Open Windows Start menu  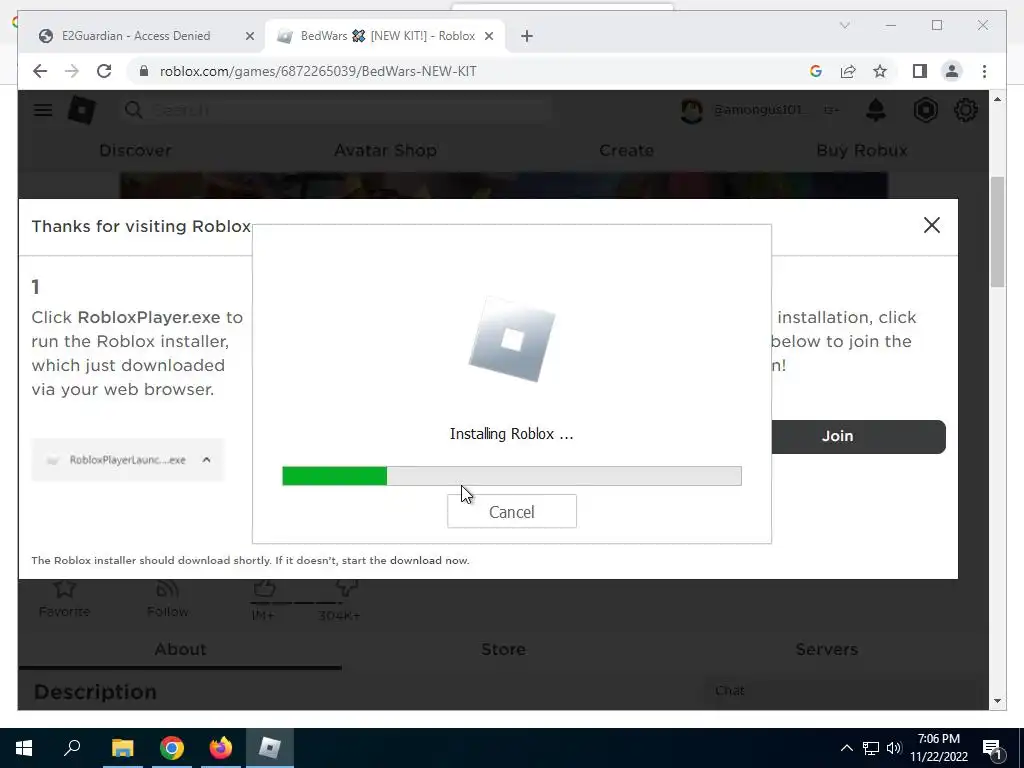pyautogui.click(x=24, y=748)
